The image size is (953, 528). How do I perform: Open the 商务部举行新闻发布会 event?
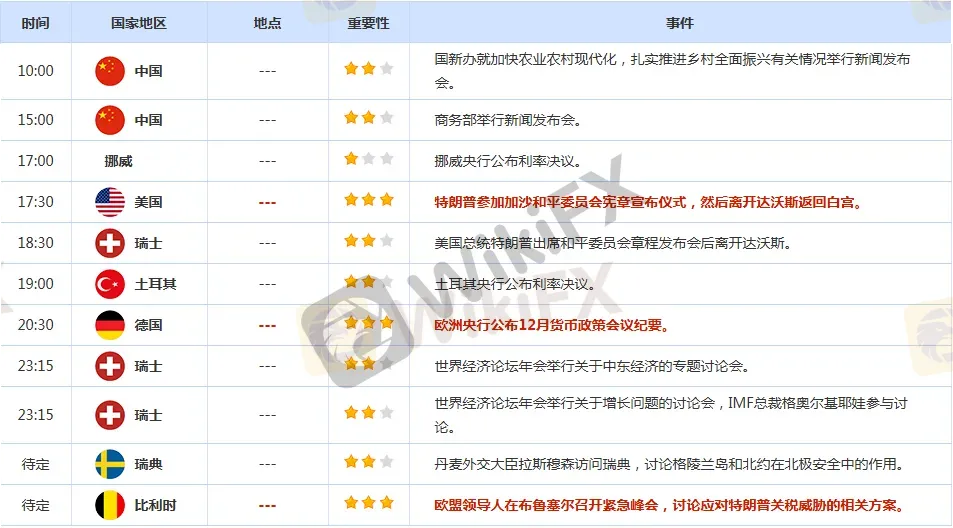[507, 120]
